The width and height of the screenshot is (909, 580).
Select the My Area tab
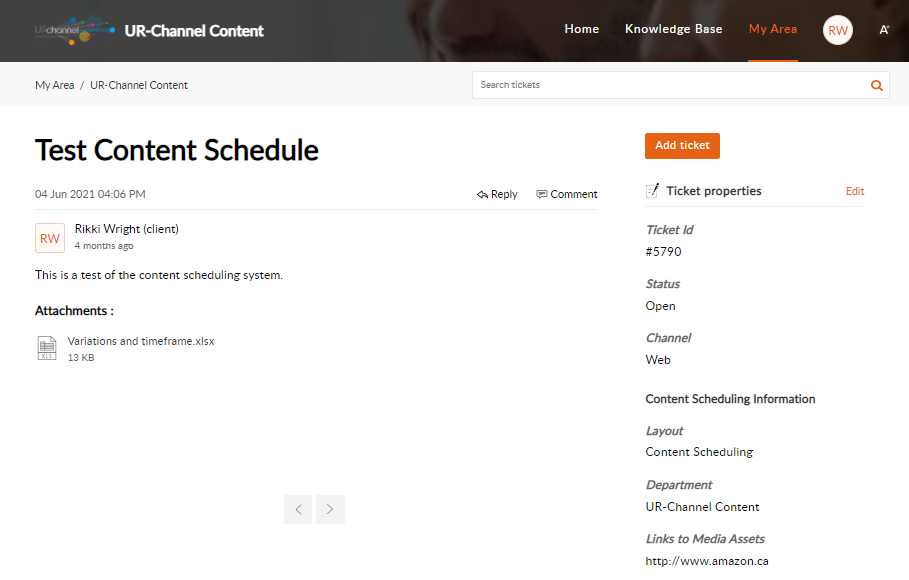pyautogui.click(x=773, y=29)
